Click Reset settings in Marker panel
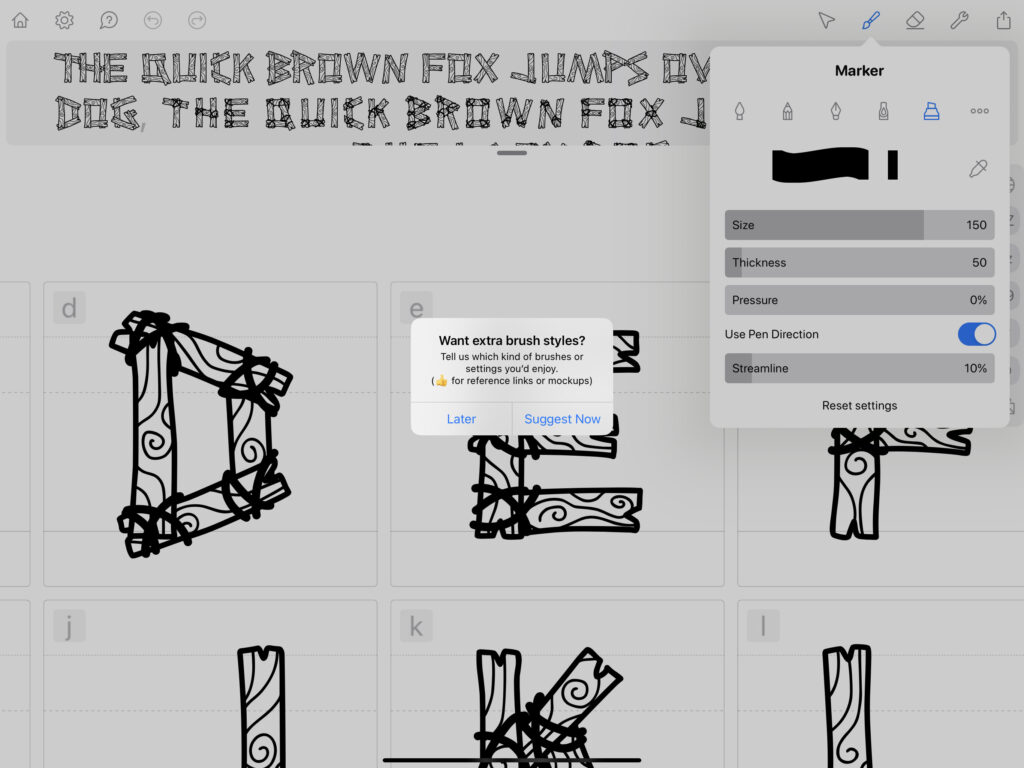 (859, 406)
